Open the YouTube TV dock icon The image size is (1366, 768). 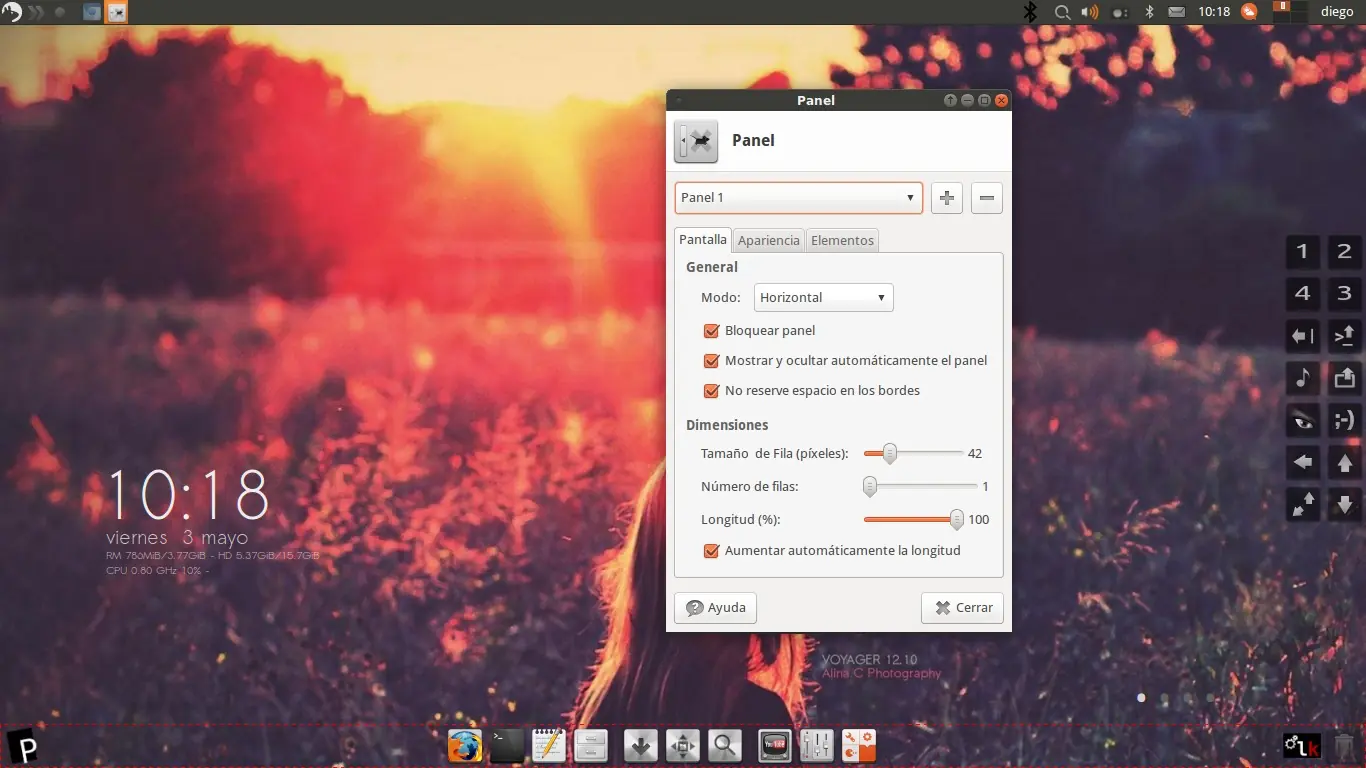775,746
